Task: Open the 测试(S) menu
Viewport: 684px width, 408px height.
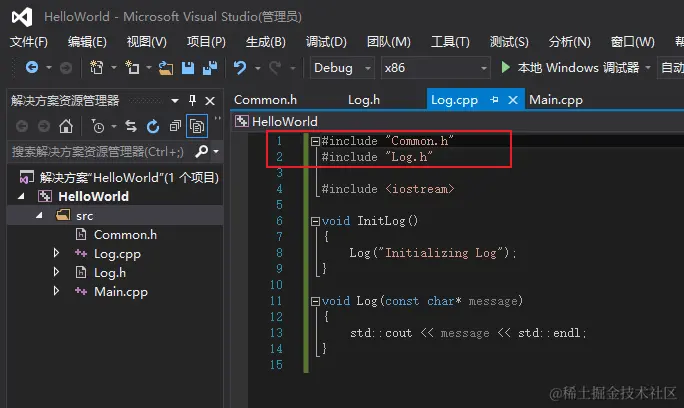Action: point(509,42)
